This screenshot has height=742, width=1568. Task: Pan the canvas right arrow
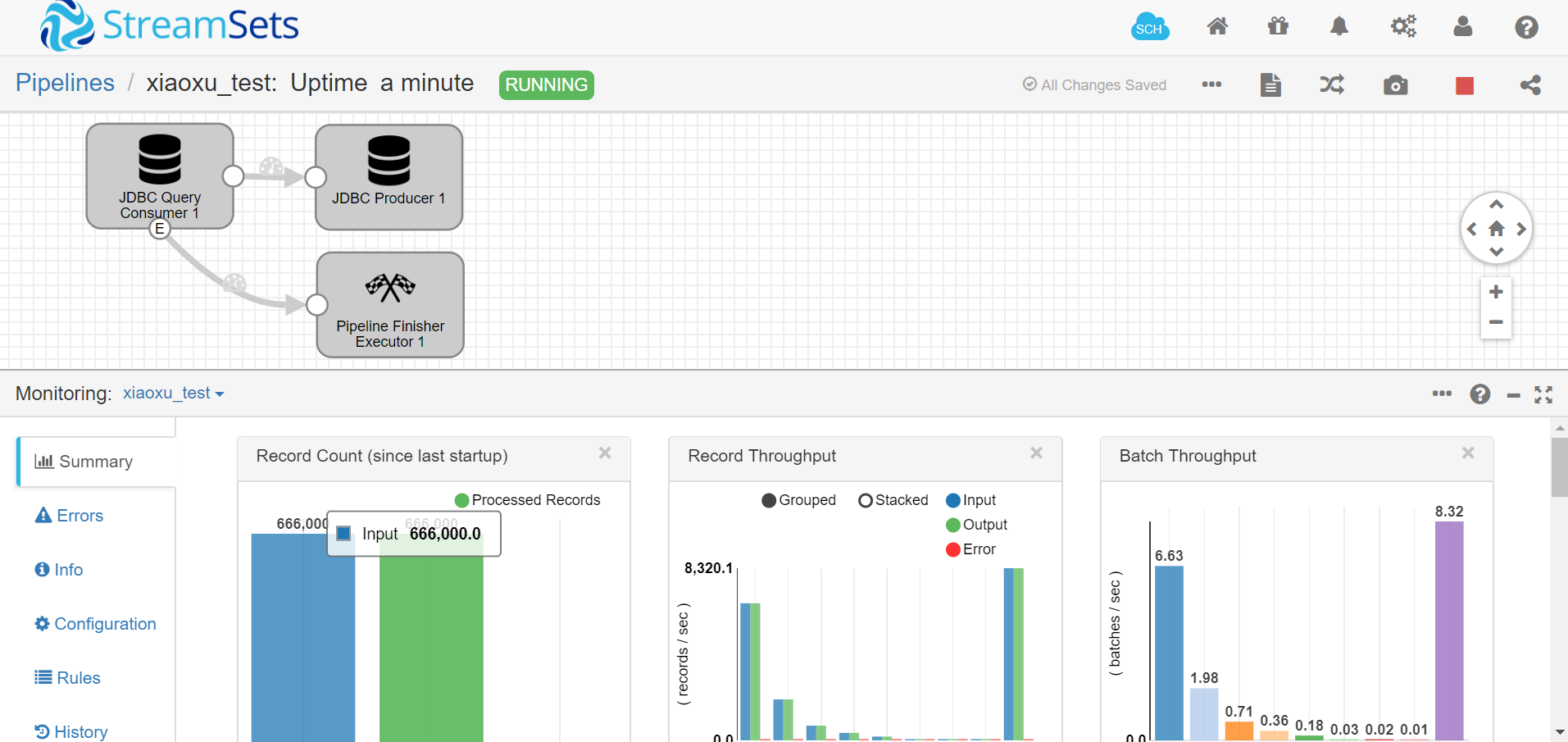pyautogui.click(x=1521, y=229)
